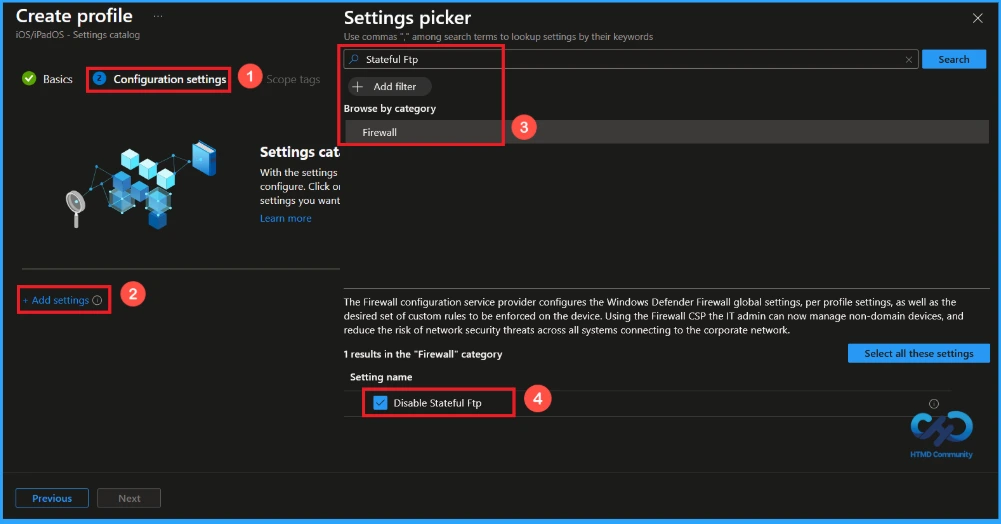This screenshot has height=524, width=1001.
Task: Focus the settings search input field
Action: pyautogui.click(x=631, y=59)
